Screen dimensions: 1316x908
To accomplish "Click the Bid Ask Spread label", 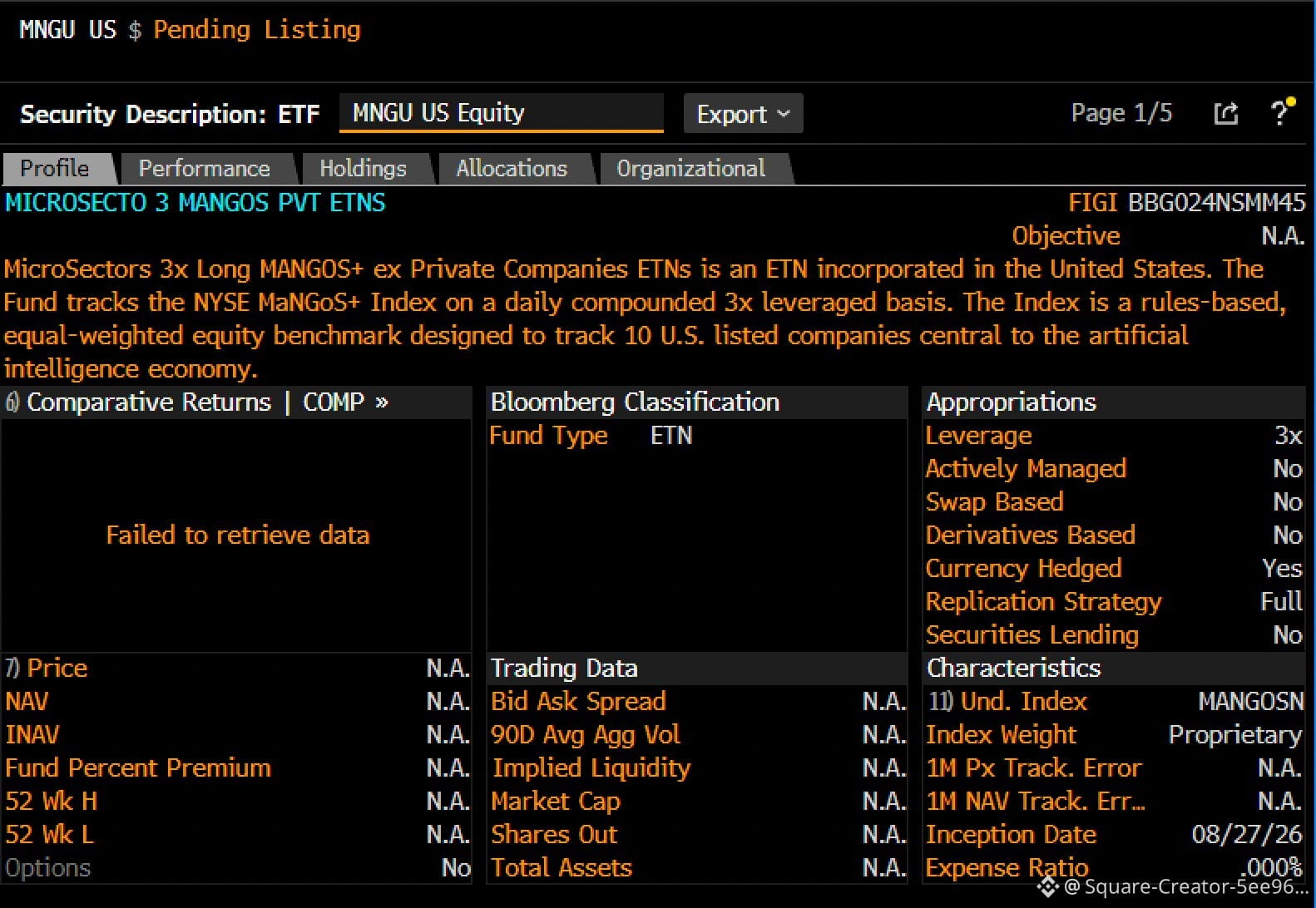I will tap(579, 702).
